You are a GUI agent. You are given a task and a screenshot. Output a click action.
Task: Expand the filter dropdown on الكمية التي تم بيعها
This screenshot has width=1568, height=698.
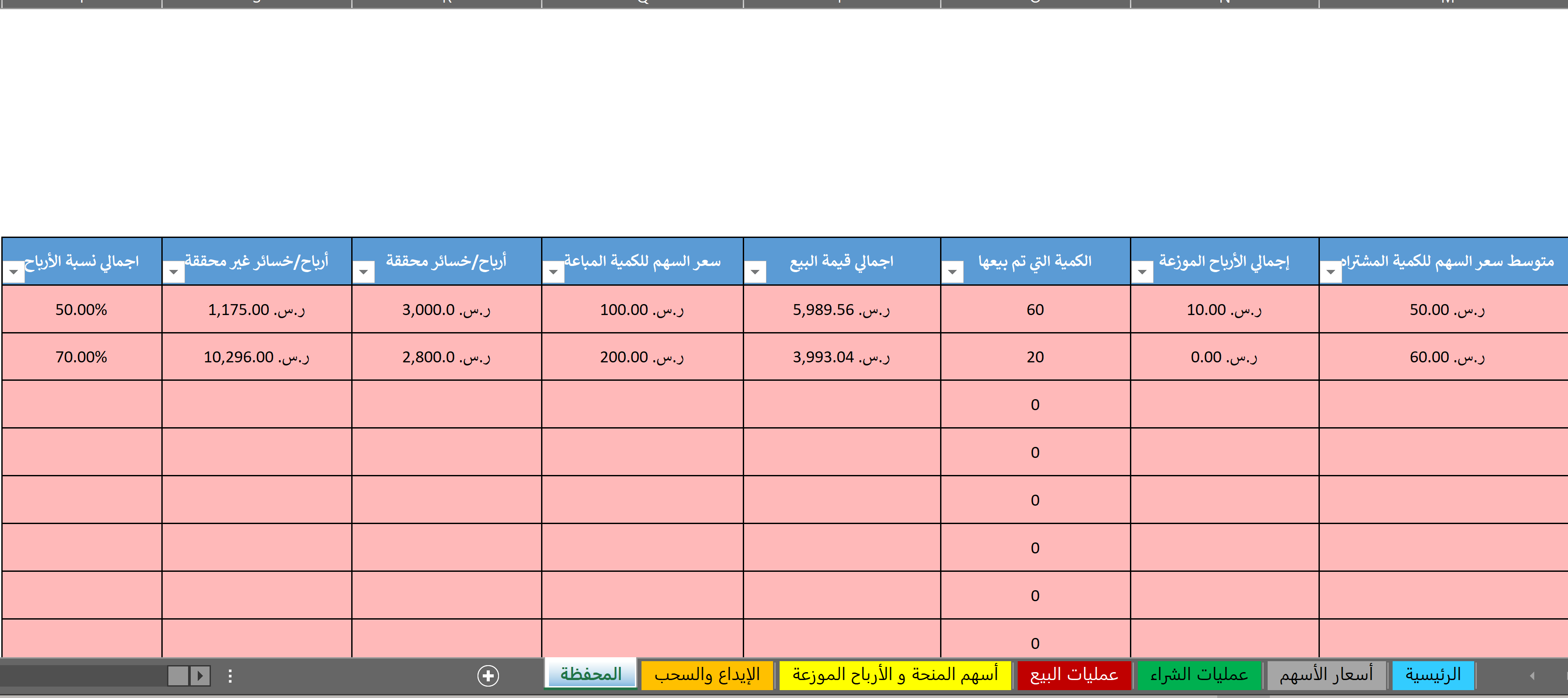(x=953, y=273)
